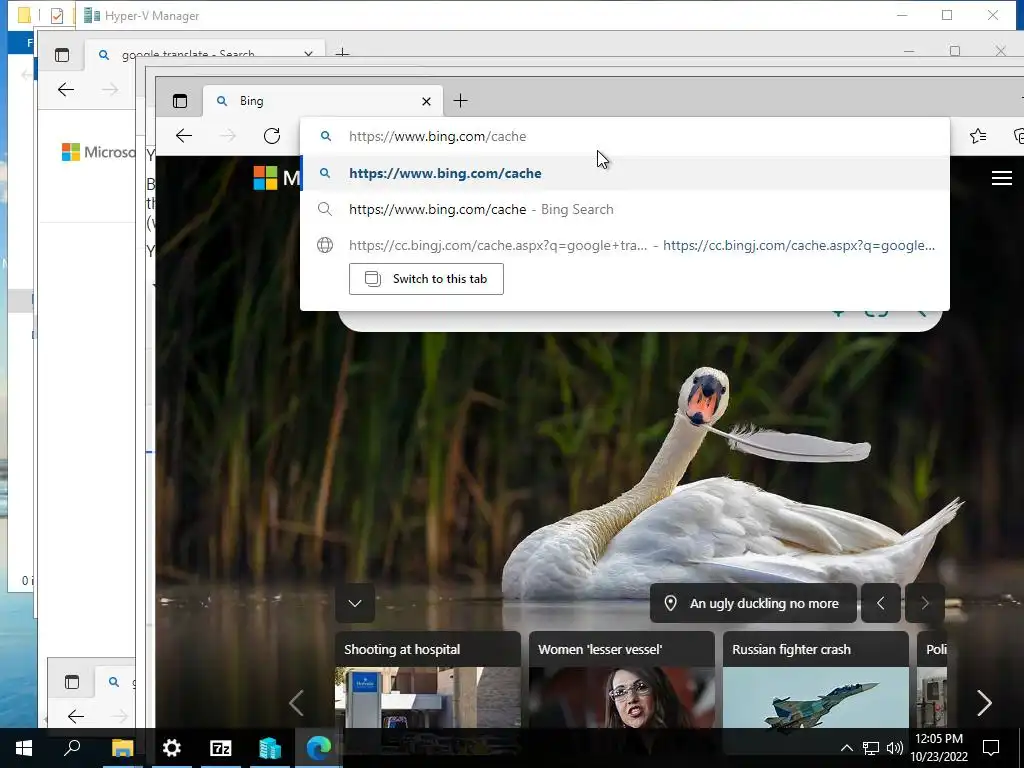Viewport: 1024px width, 768px height.
Task: Click the address bar with bing.com/cache text
Action: tap(624, 136)
